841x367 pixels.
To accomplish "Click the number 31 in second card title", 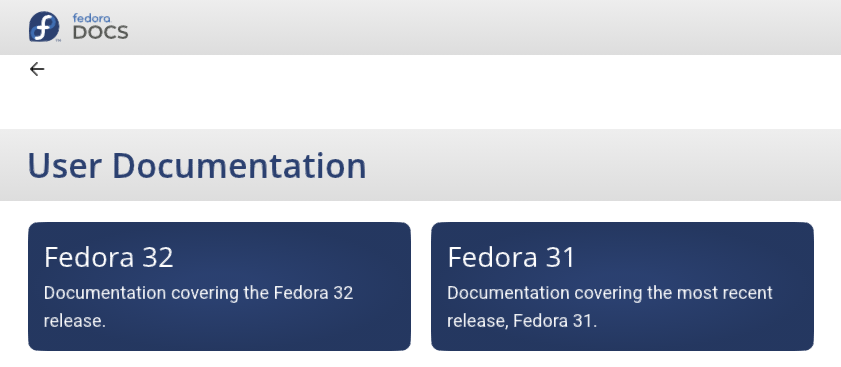I will point(560,257).
